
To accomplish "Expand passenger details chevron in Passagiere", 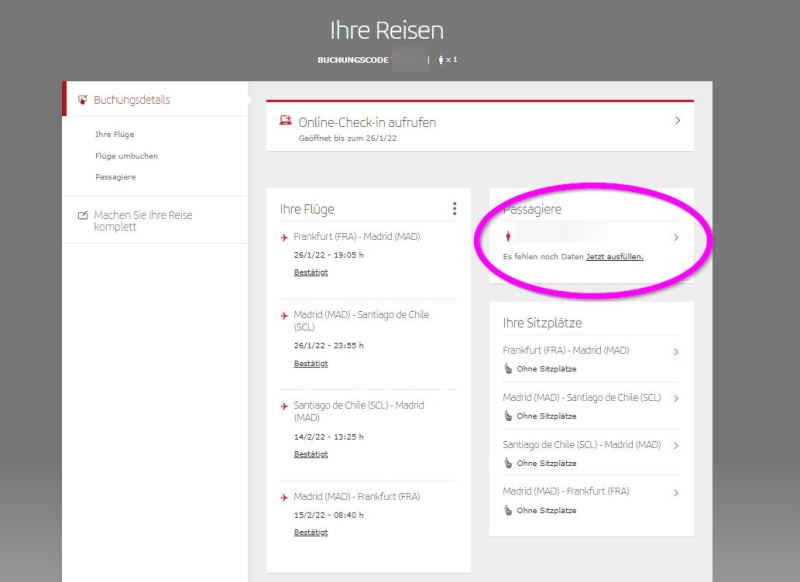I will pyautogui.click(x=676, y=238).
